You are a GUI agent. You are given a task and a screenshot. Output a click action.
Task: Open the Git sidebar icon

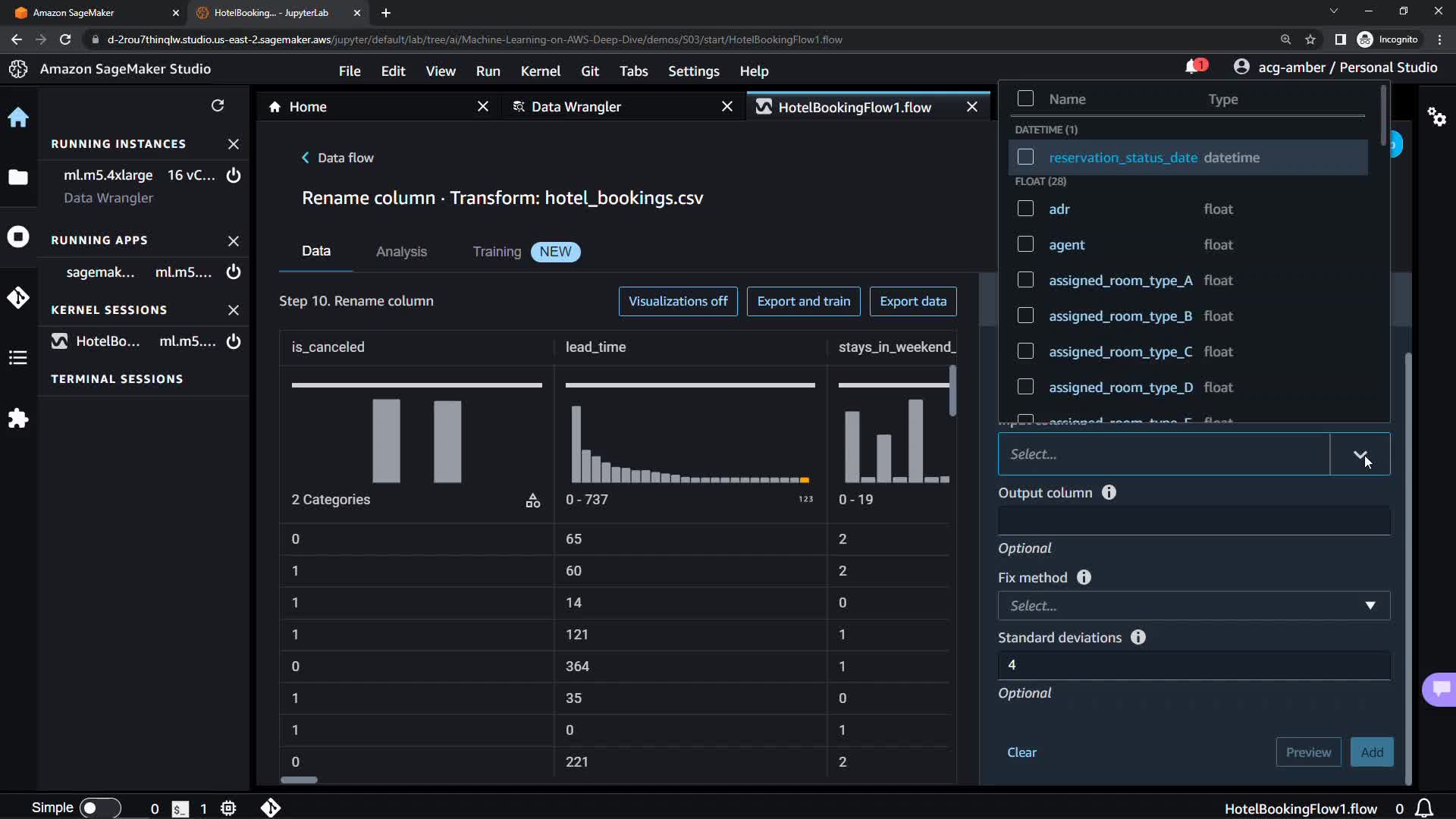click(x=18, y=297)
